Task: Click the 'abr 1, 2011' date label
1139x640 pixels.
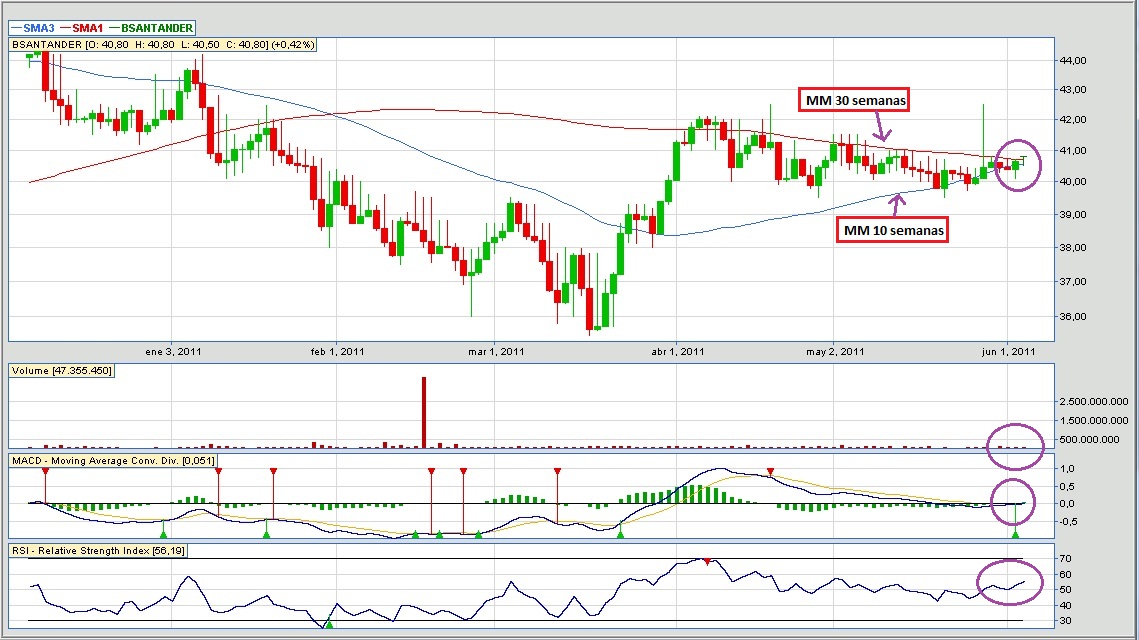Action: (x=677, y=351)
